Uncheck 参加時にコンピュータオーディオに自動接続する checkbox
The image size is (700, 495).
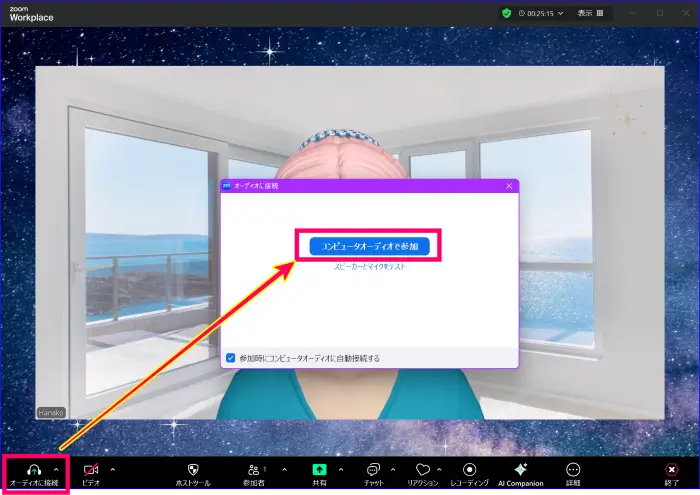pyautogui.click(x=231, y=357)
